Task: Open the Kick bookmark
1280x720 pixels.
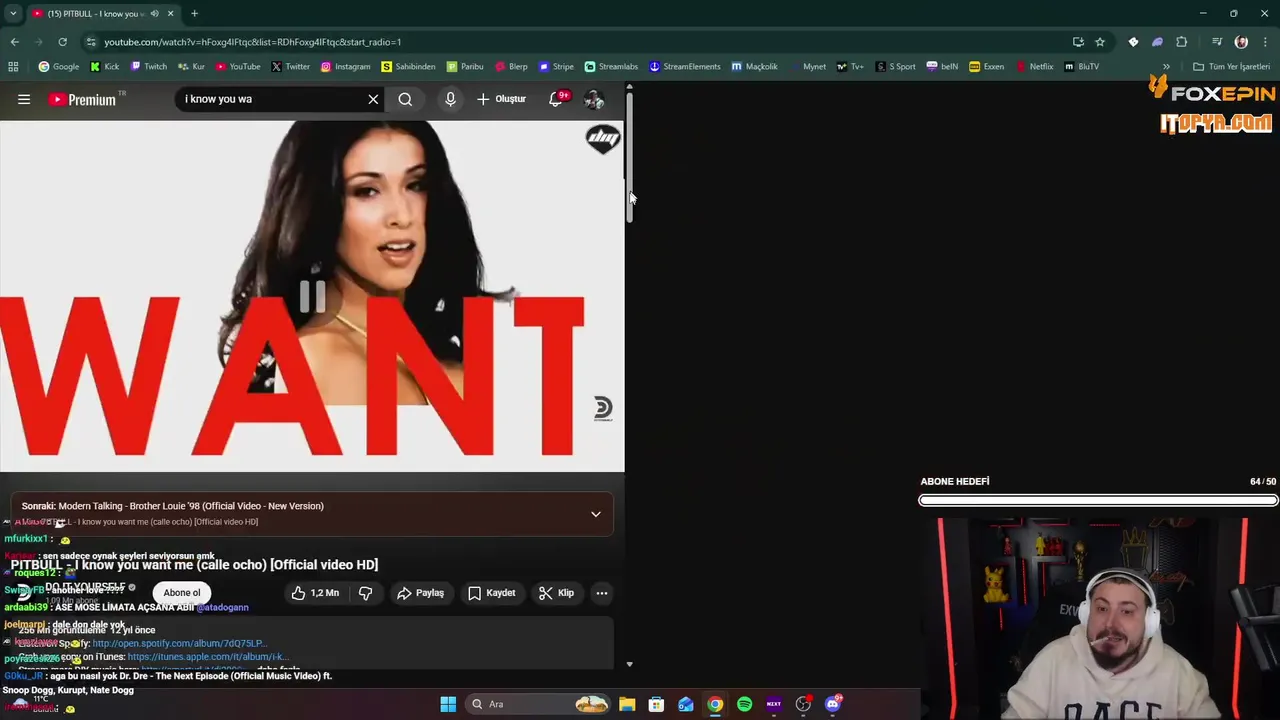Action: (x=105, y=66)
